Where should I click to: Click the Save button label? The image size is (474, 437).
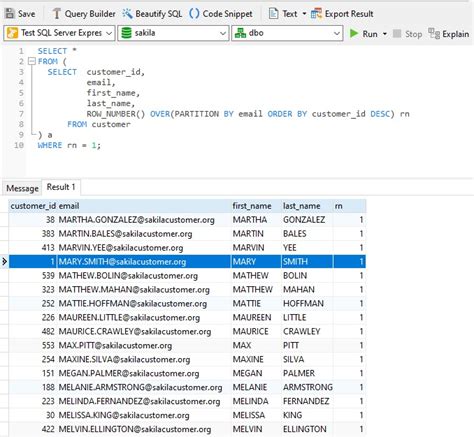[x=26, y=14]
